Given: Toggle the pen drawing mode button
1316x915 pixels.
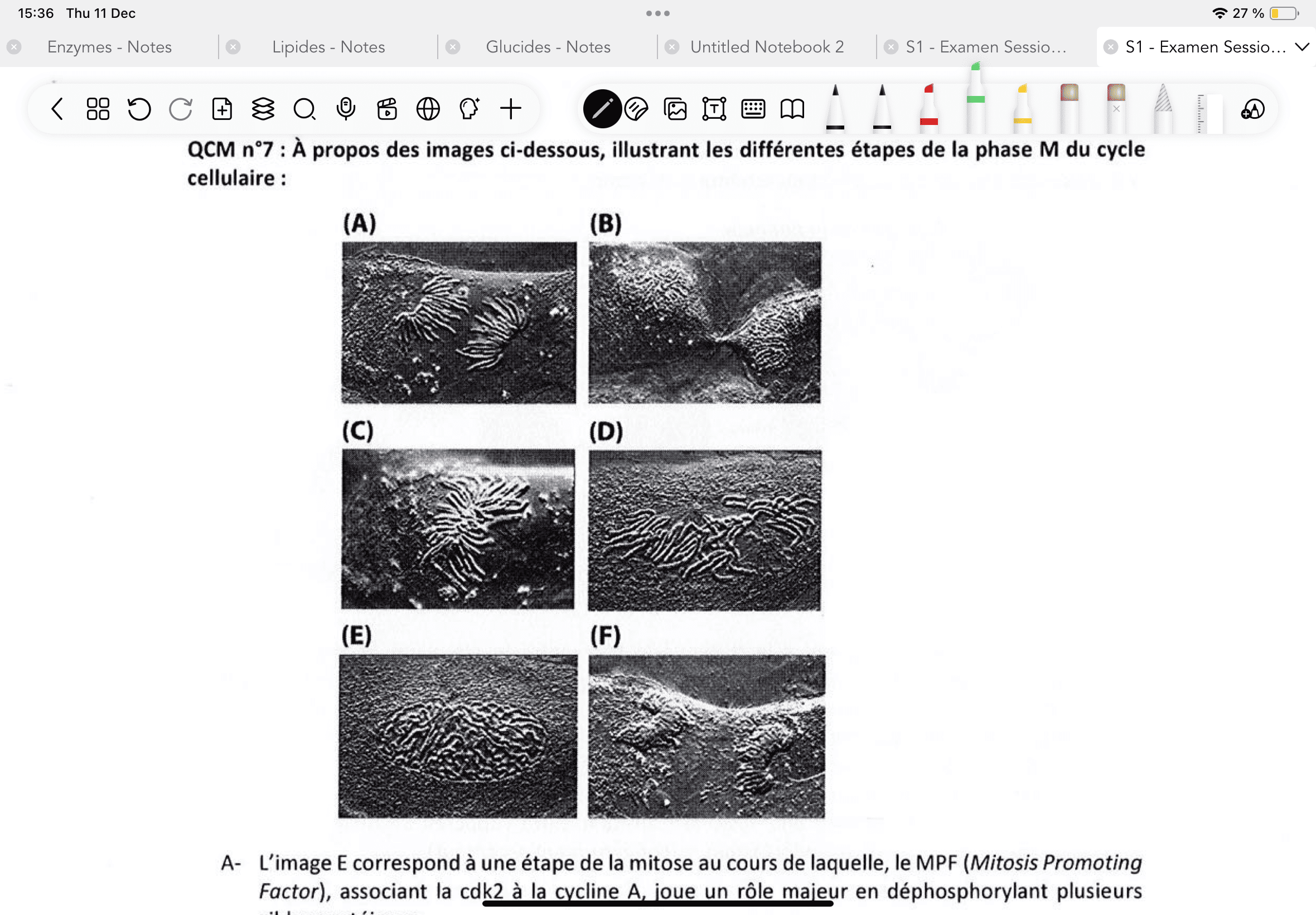Looking at the screenshot, I should pos(602,108).
